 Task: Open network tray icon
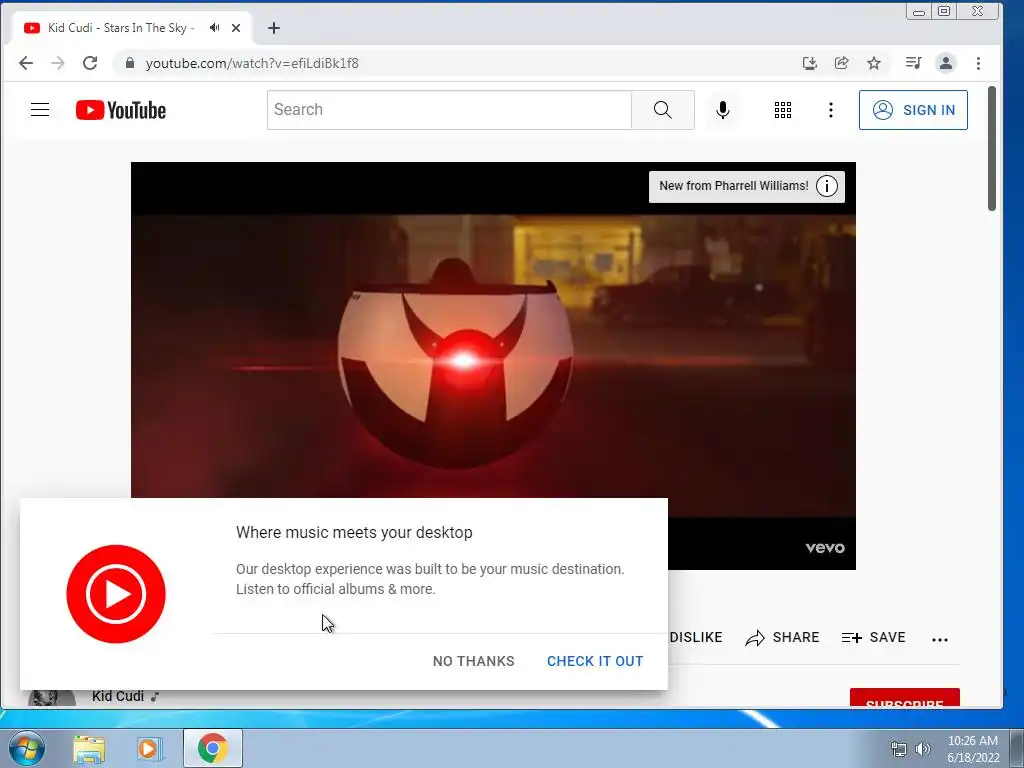pyautogui.click(x=899, y=749)
